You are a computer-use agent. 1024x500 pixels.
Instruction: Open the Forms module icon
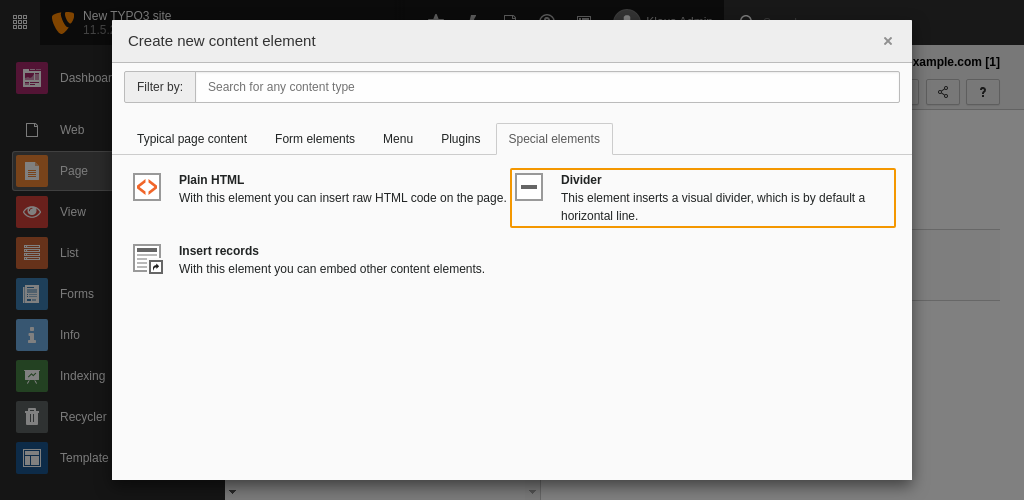[x=32, y=294]
